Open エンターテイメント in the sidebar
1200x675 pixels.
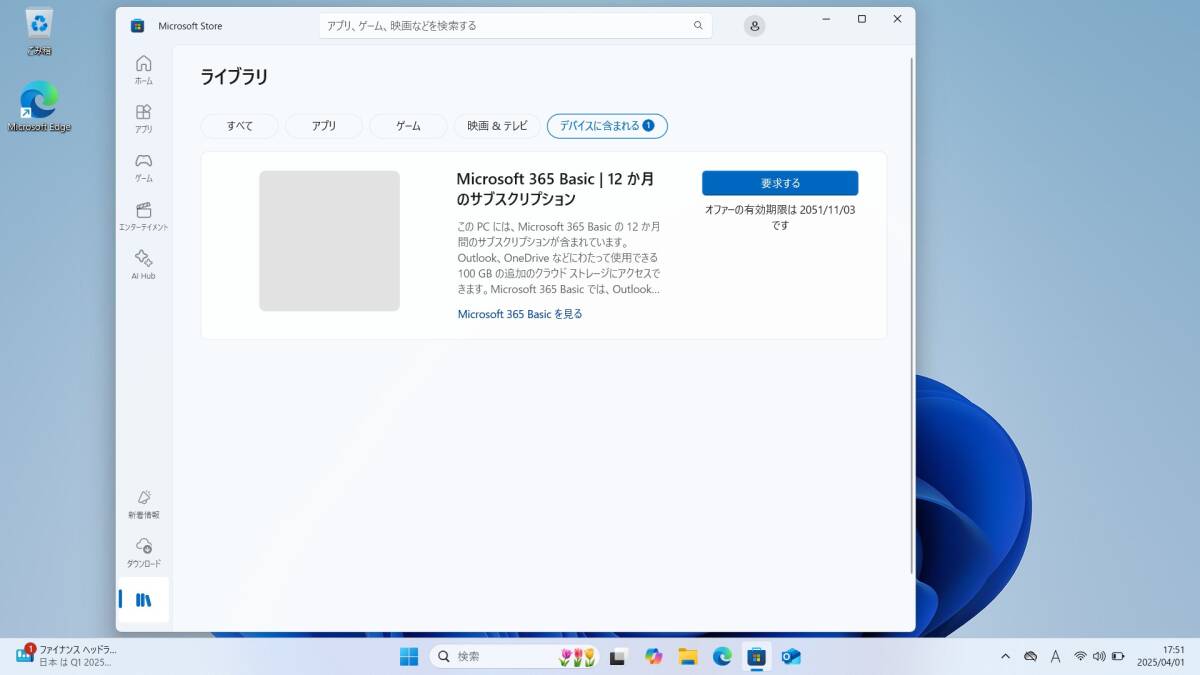click(x=143, y=216)
